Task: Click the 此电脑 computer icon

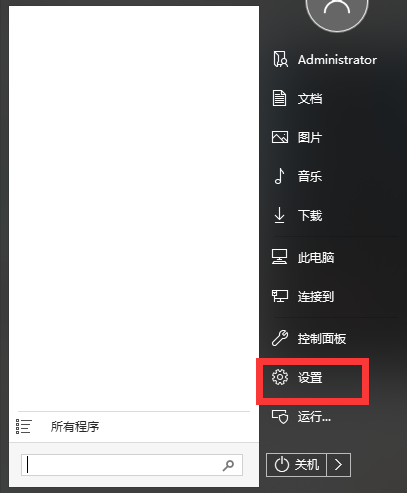Action: point(279,257)
